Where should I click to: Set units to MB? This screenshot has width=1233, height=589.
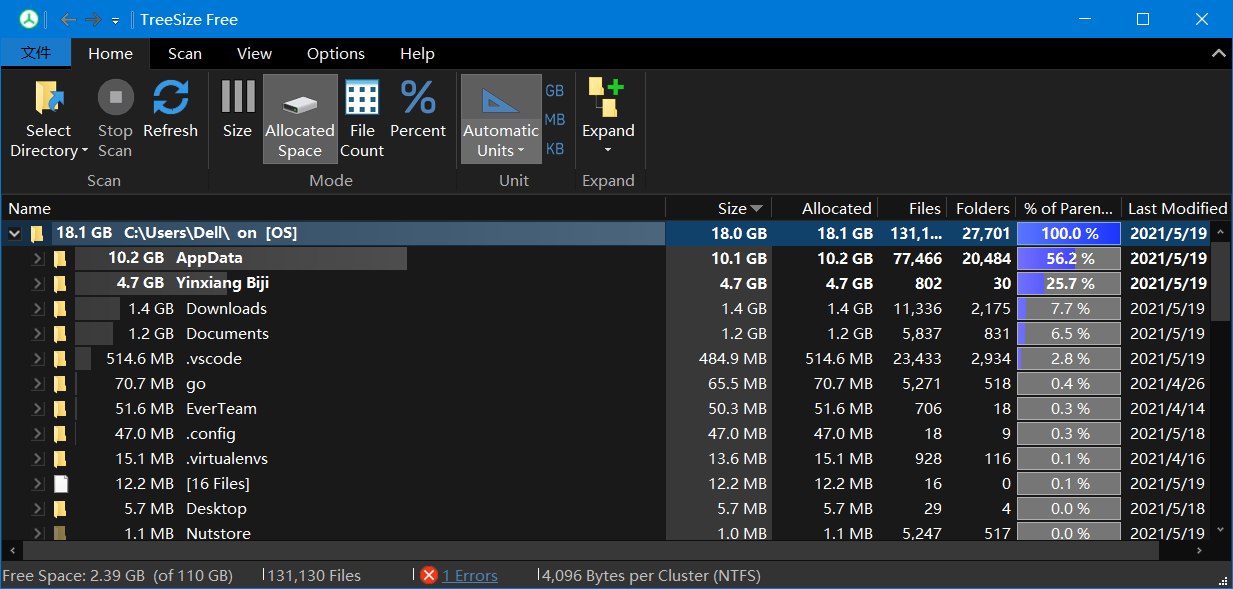coord(555,120)
